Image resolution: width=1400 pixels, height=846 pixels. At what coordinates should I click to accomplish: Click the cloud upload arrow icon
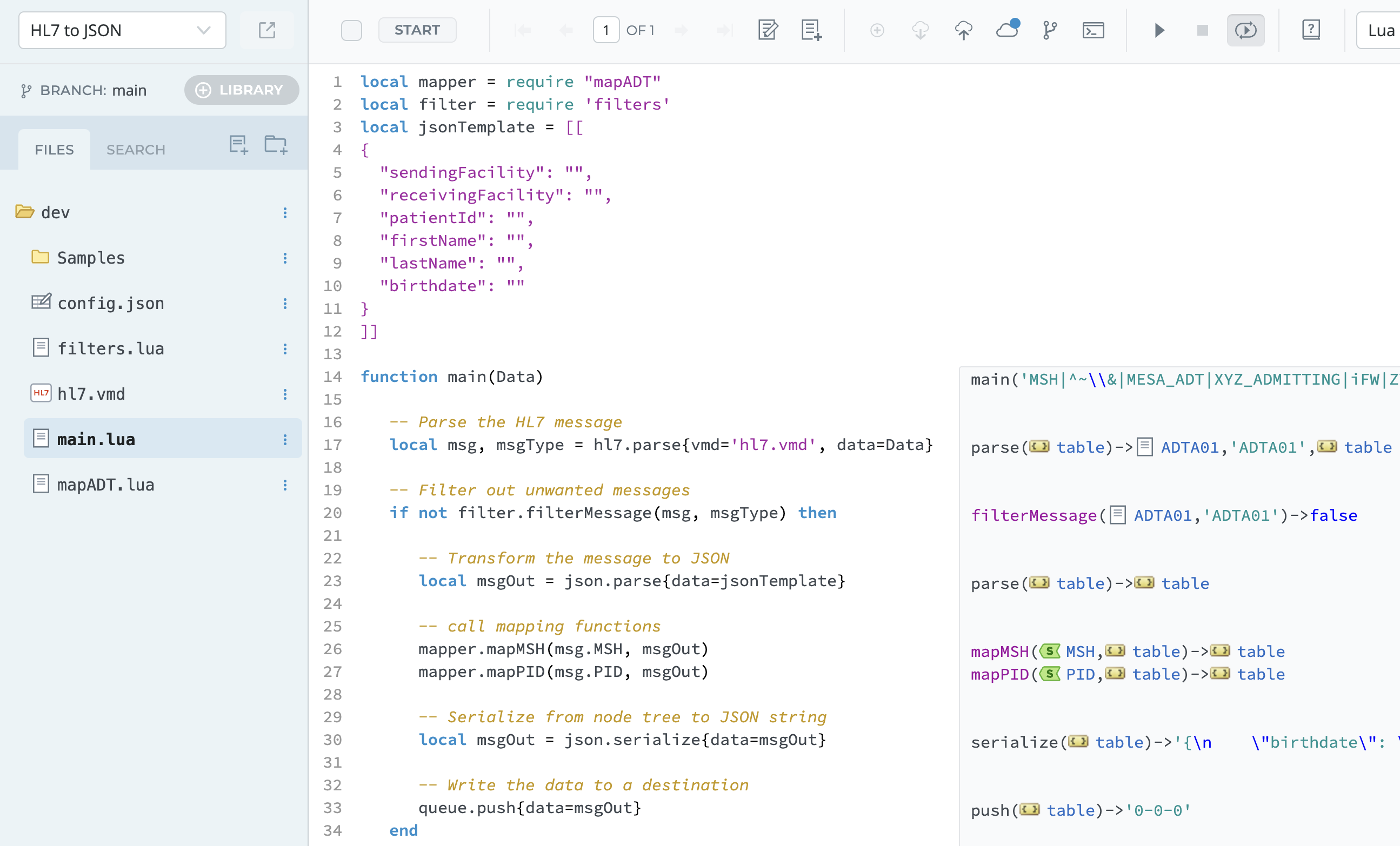[964, 30]
